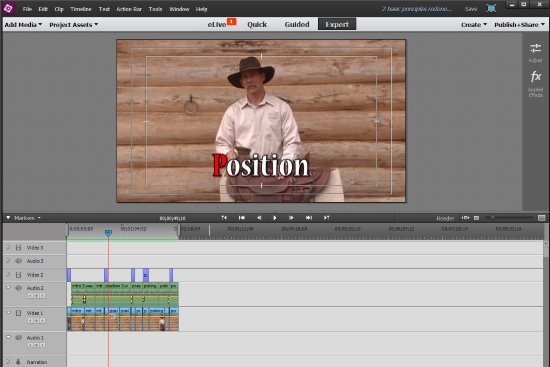Open the Edit menu

click(x=43, y=9)
